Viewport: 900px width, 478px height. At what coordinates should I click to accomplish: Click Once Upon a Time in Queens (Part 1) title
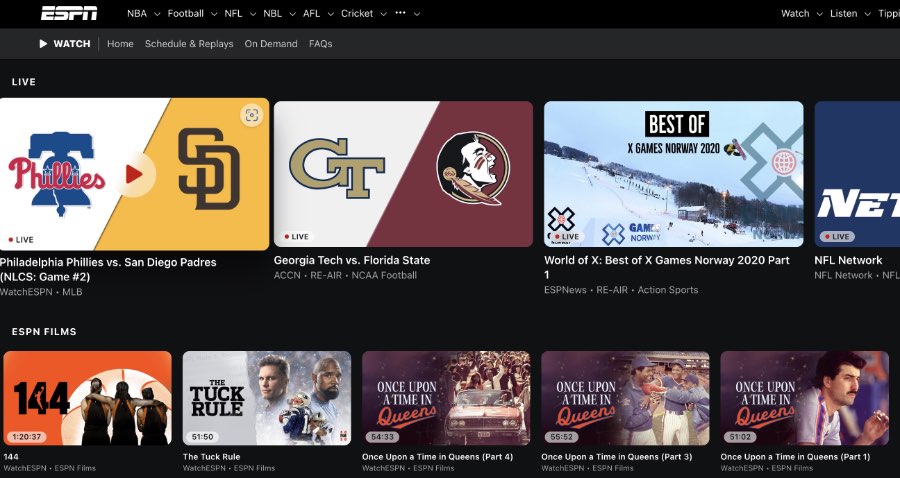795,457
